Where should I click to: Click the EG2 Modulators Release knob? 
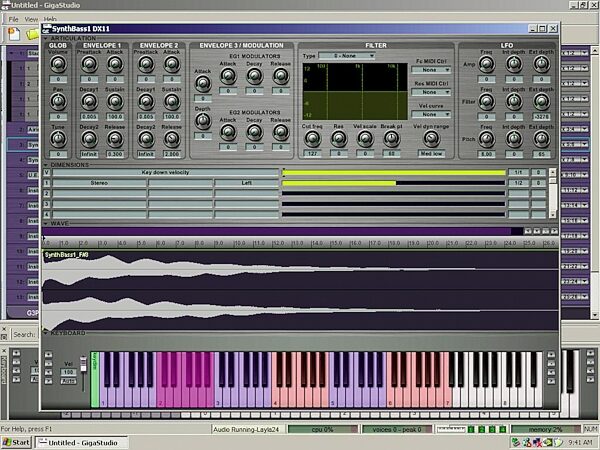280,132
